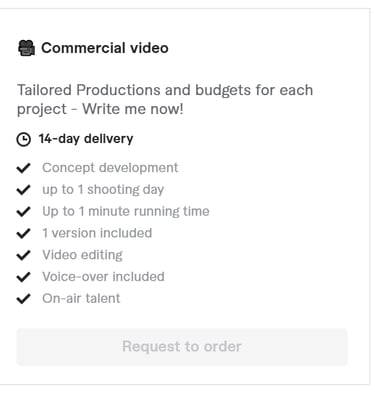Click the Concept development feature text

coord(110,168)
